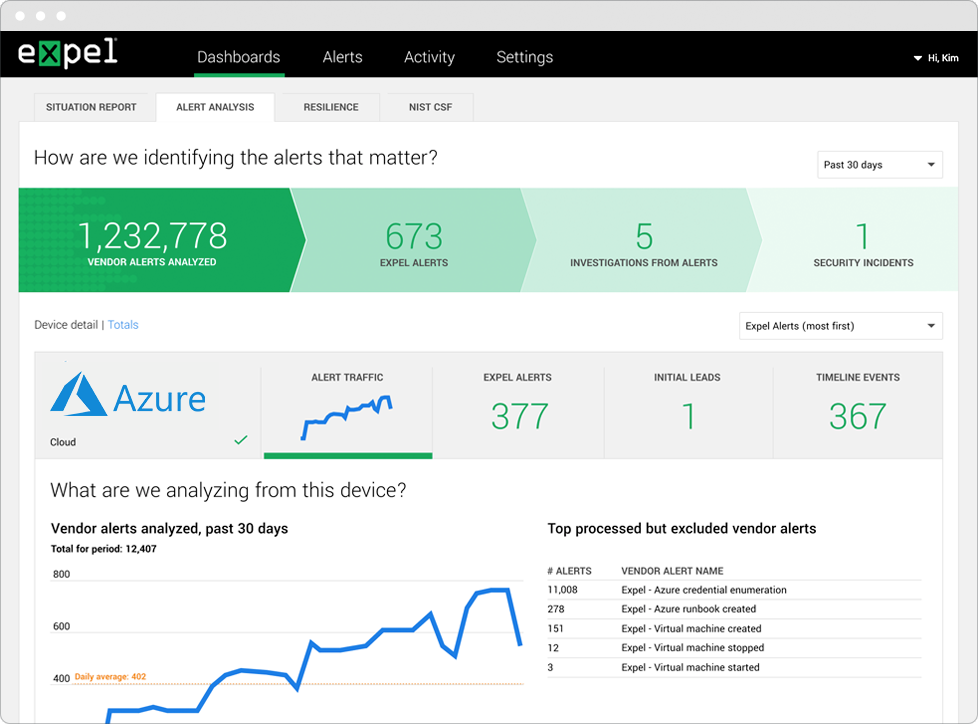978x724 pixels.
Task: Click the Azure credential enumeration row
Action: point(734,590)
